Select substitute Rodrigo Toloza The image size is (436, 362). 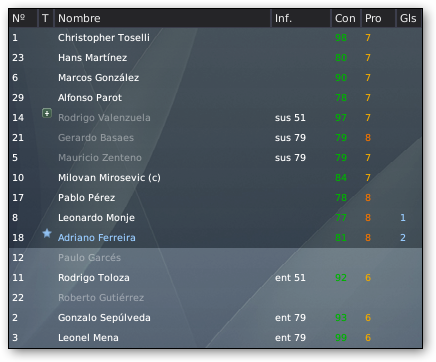(x=215, y=278)
